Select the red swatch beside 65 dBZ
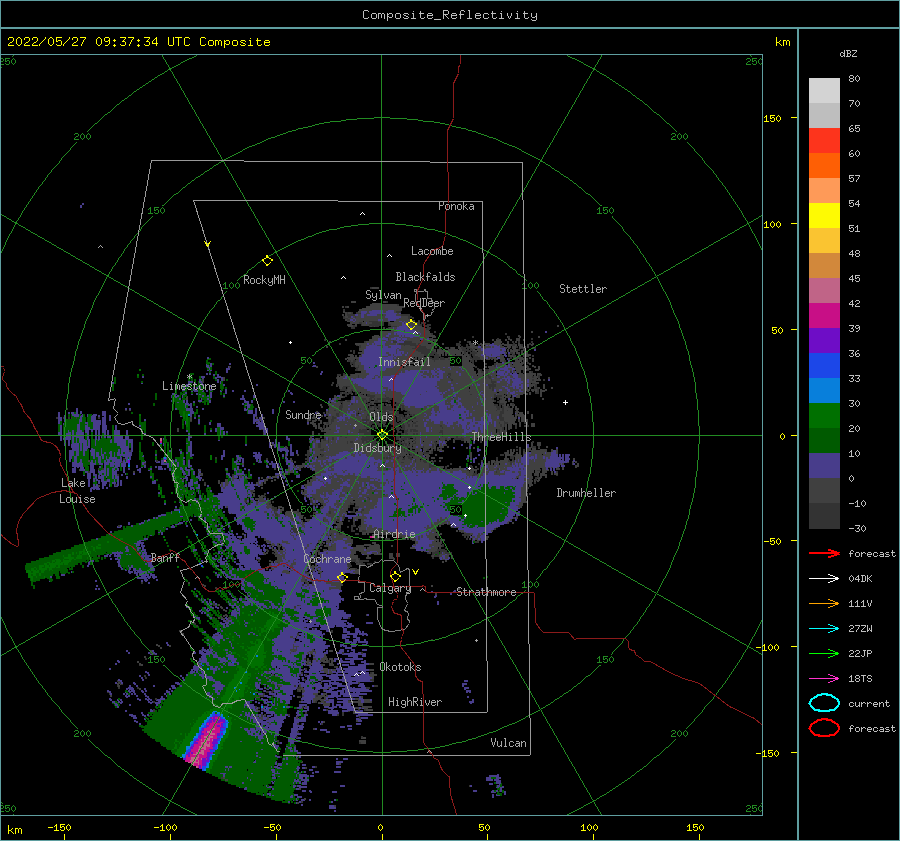The width and height of the screenshot is (900, 841). 824,140
